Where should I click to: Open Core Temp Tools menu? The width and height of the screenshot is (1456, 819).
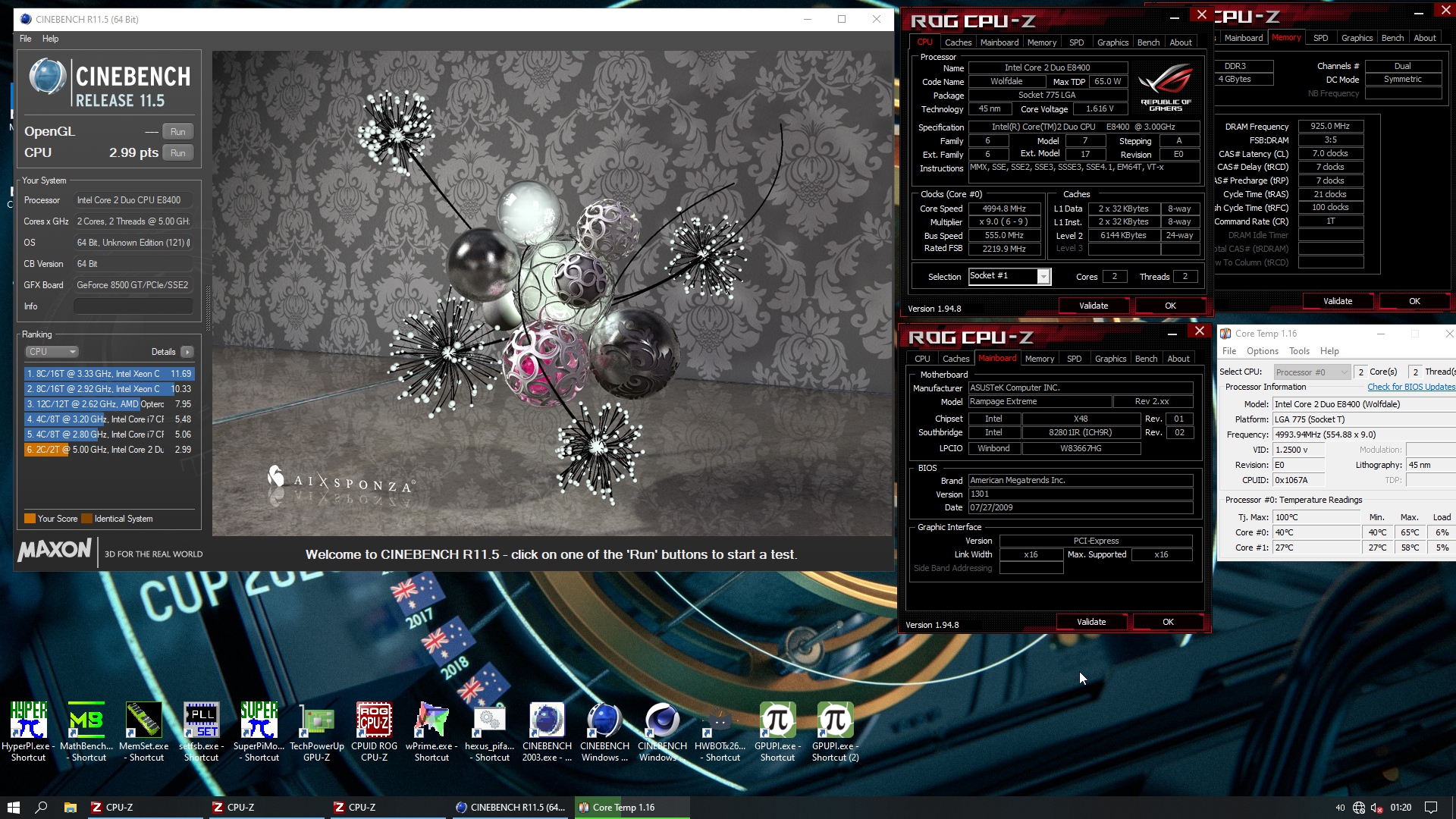1299,351
